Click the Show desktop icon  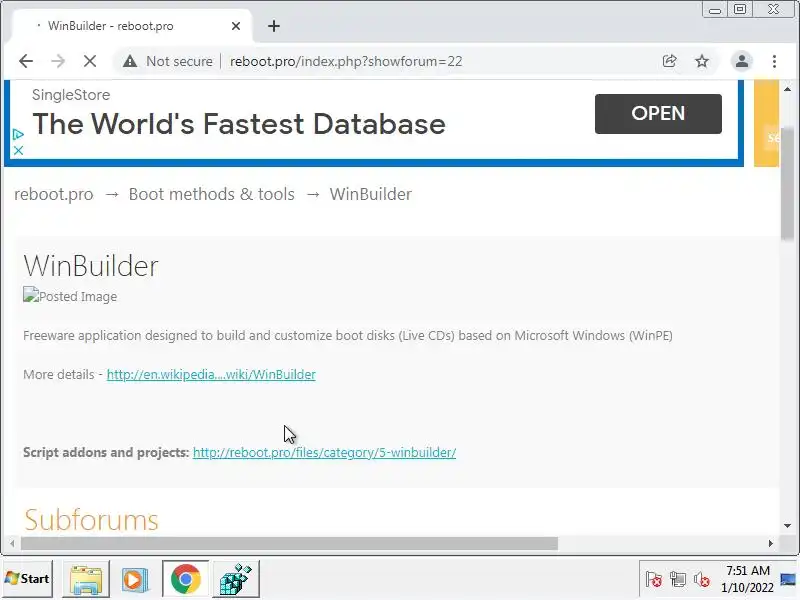[x=789, y=579]
